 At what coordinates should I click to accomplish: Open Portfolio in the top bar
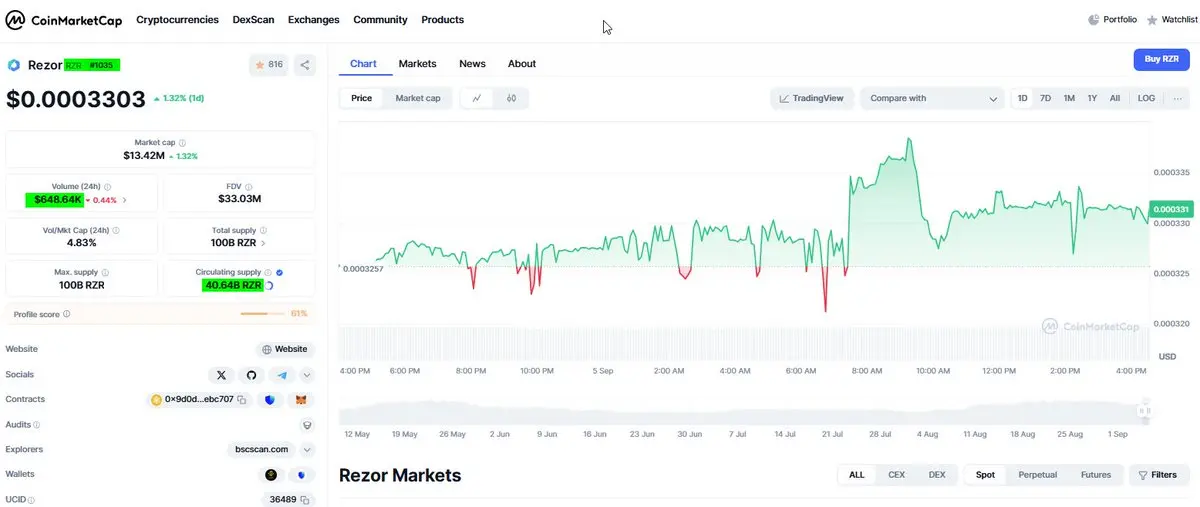(x=1112, y=20)
